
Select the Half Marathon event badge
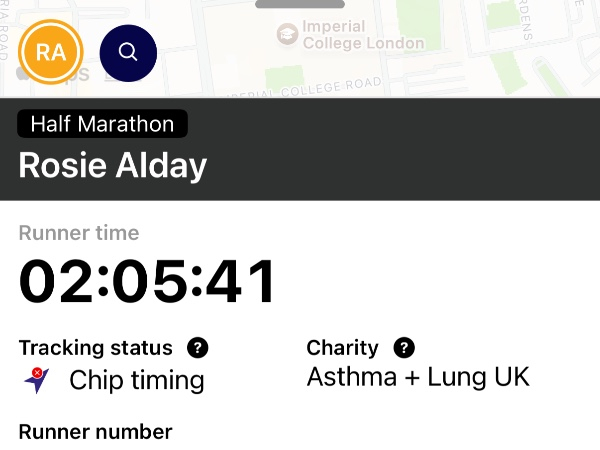(102, 124)
